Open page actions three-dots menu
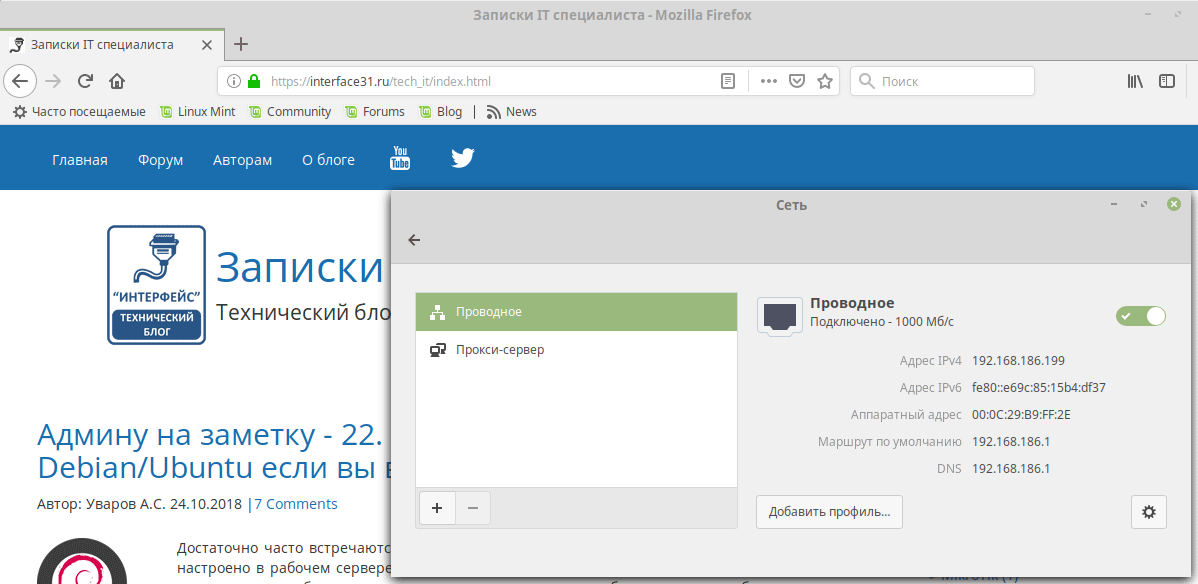Image resolution: width=1198 pixels, height=584 pixels. point(768,81)
